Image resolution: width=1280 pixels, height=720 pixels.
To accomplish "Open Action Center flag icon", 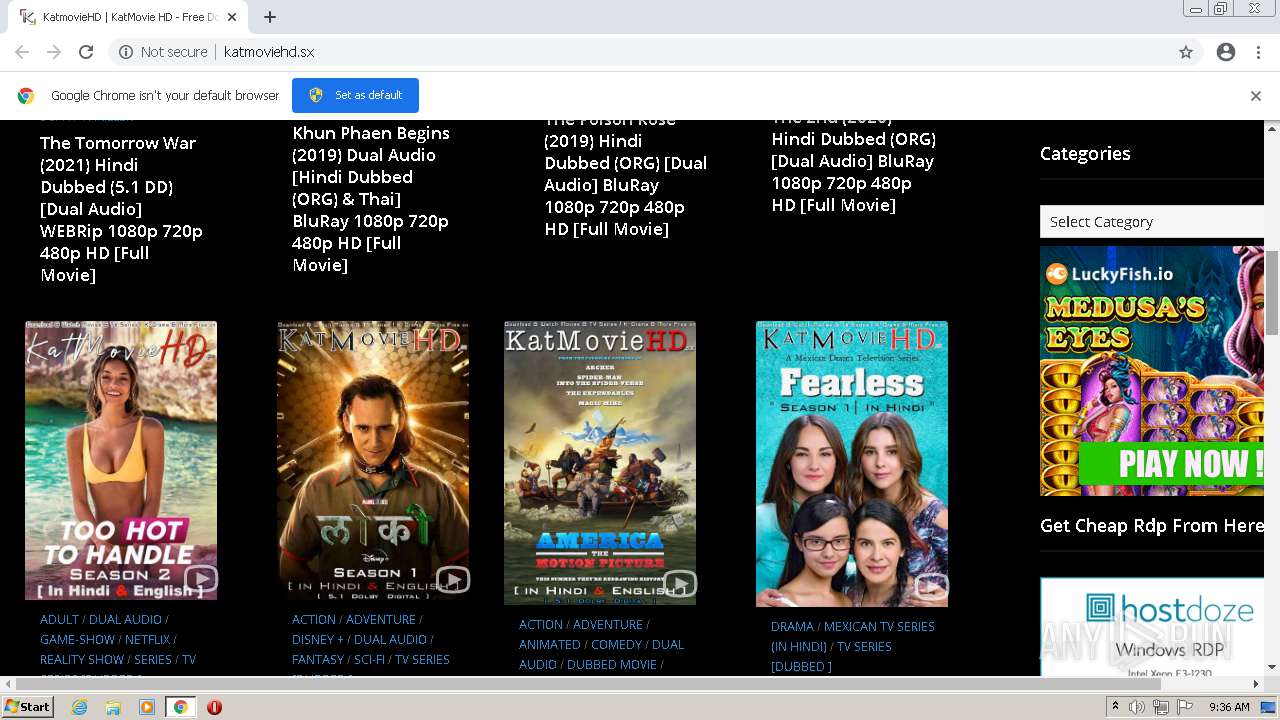I will pos(1185,707).
